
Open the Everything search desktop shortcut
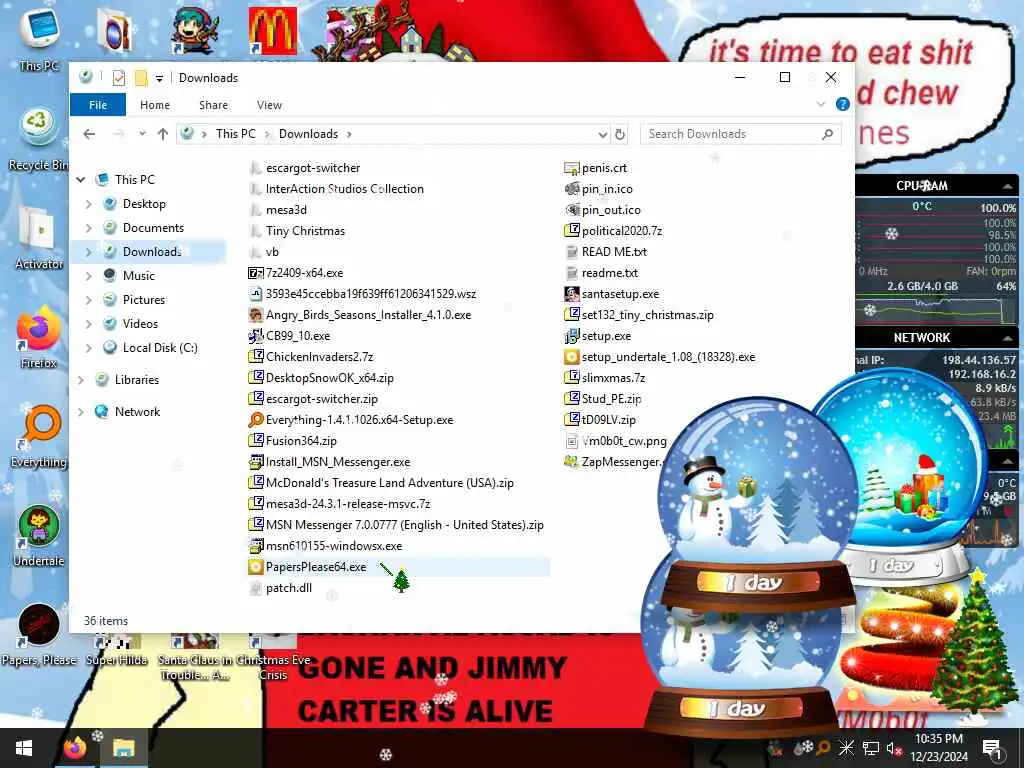tap(39, 436)
